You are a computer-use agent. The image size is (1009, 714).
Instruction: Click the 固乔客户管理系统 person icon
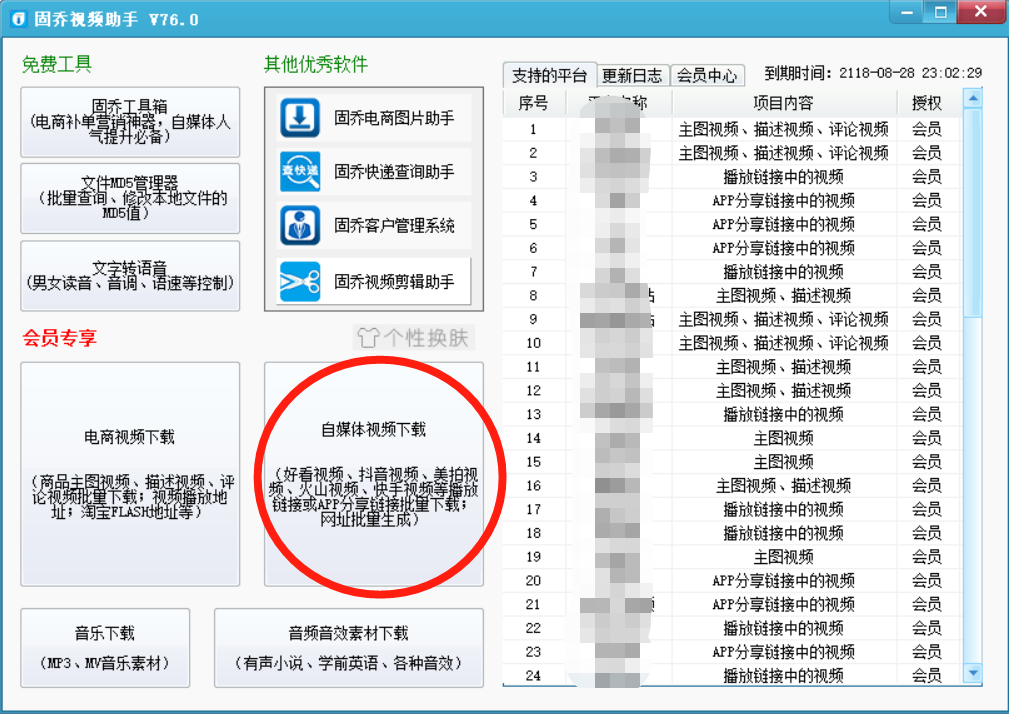[299, 225]
